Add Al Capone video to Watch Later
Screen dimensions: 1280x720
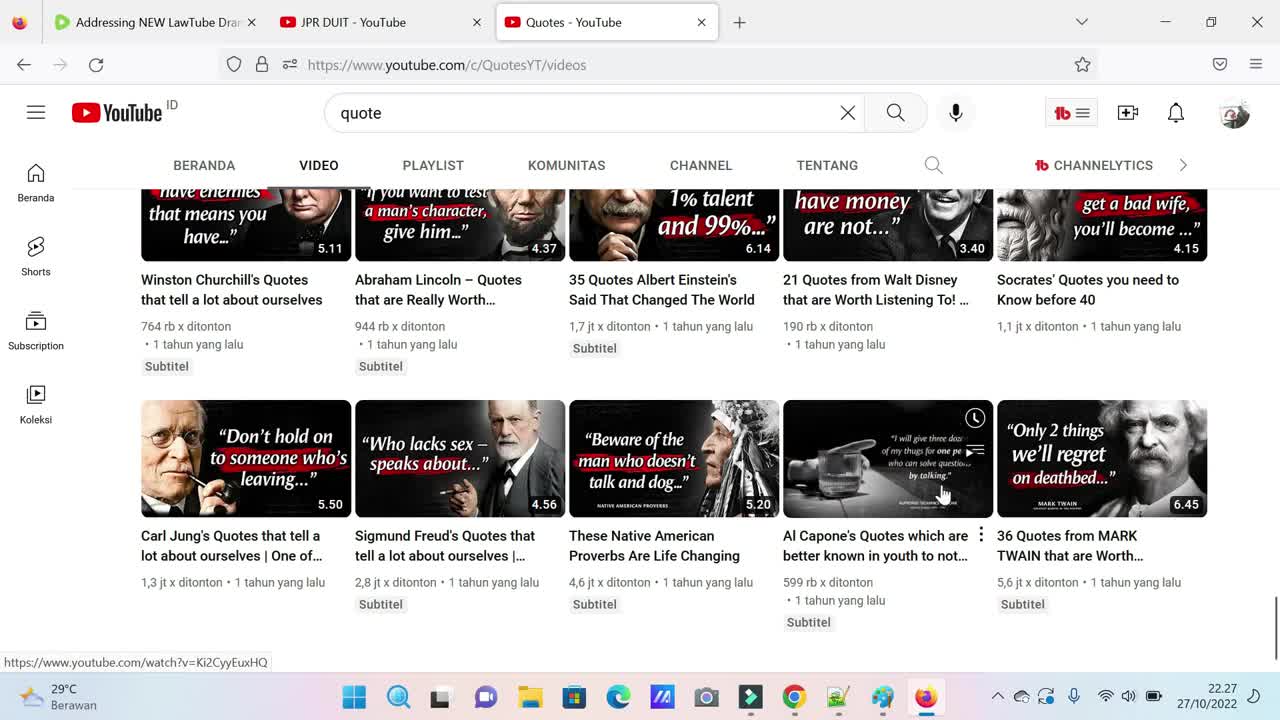(x=975, y=418)
